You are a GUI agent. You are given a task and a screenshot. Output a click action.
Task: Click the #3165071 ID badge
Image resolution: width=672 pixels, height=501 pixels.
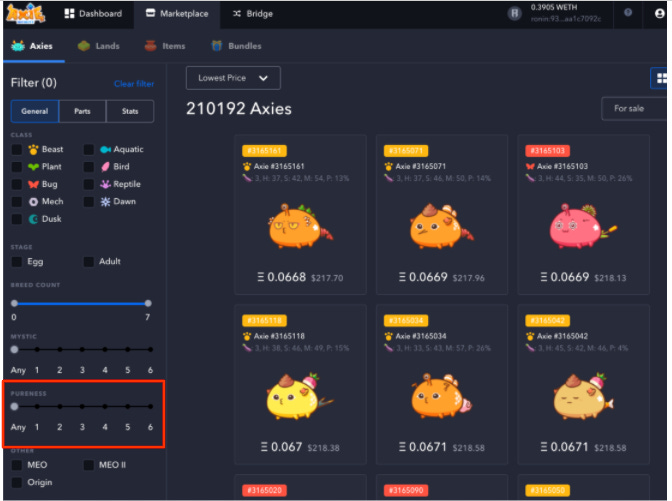tap(406, 151)
